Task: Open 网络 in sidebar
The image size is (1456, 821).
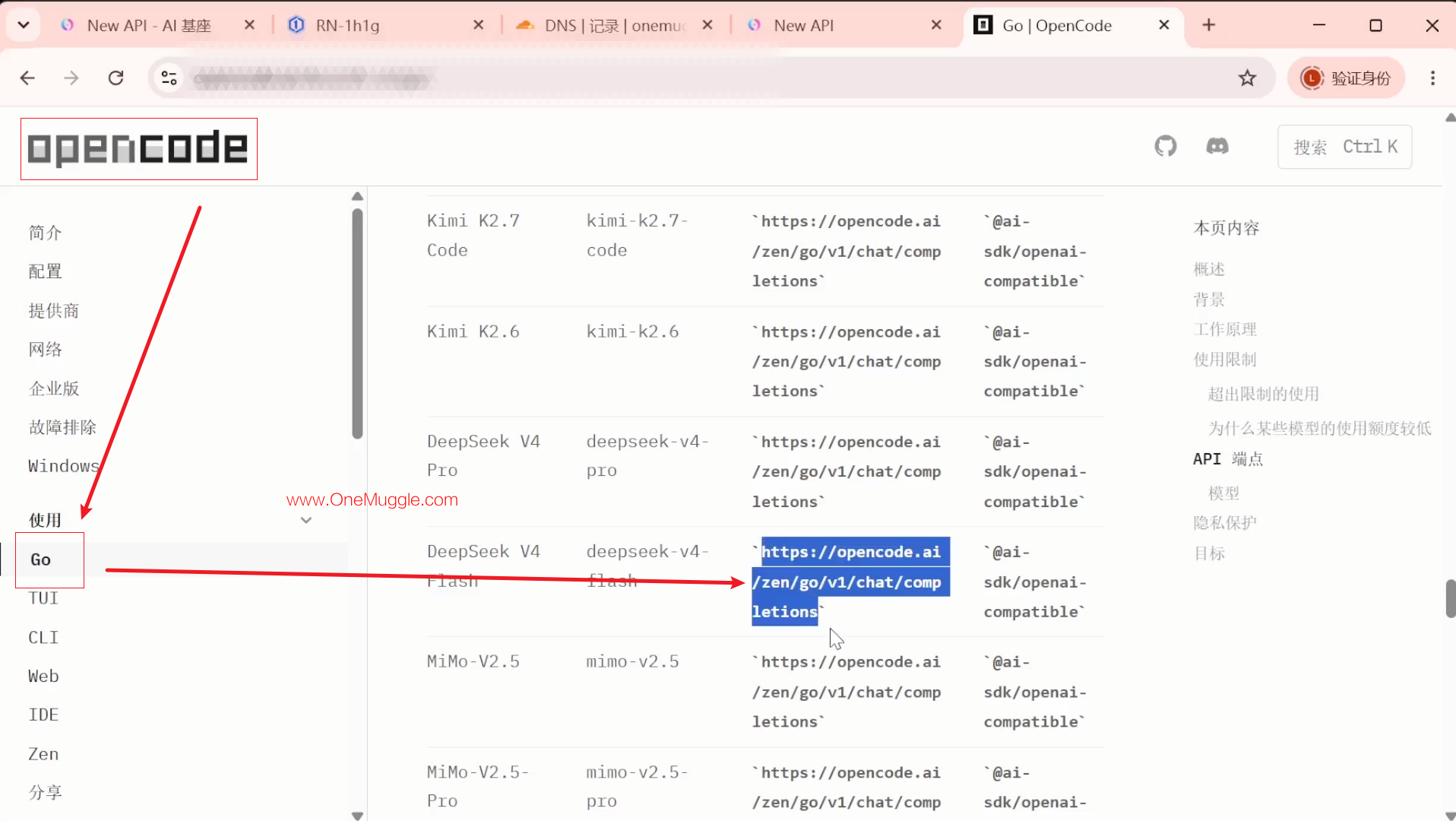Action: pyautogui.click(x=45, y=349)
